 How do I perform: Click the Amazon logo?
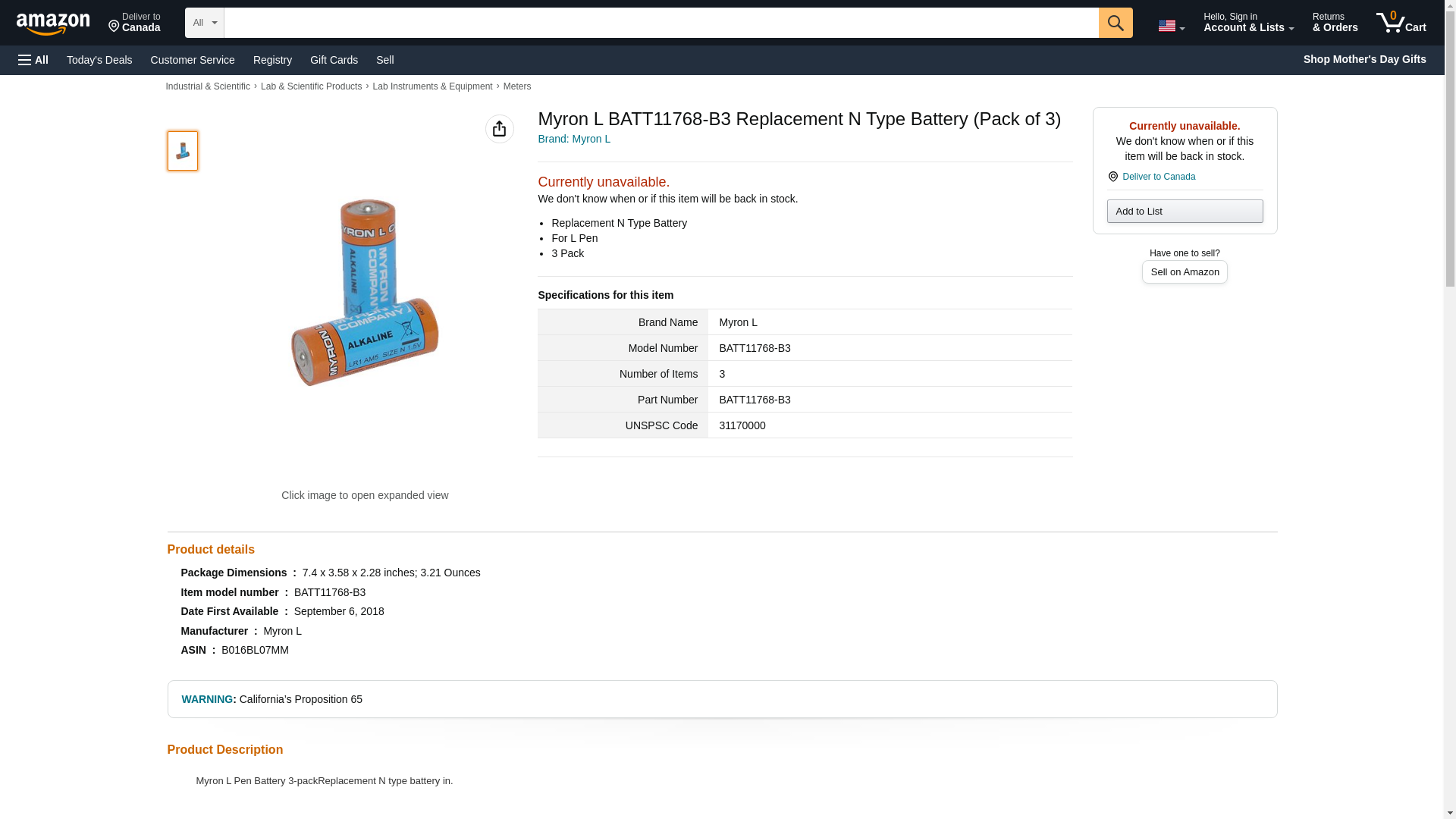tap(53, 24)
